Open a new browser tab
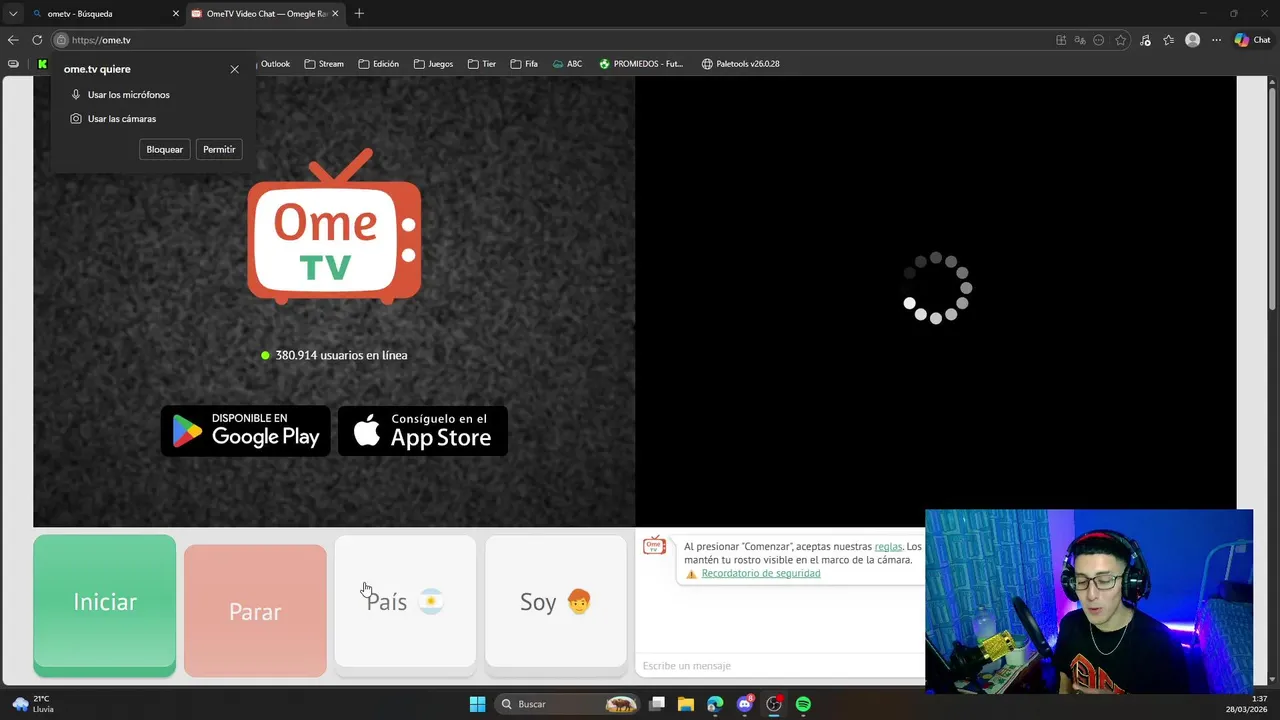 (x=359, y=13)
